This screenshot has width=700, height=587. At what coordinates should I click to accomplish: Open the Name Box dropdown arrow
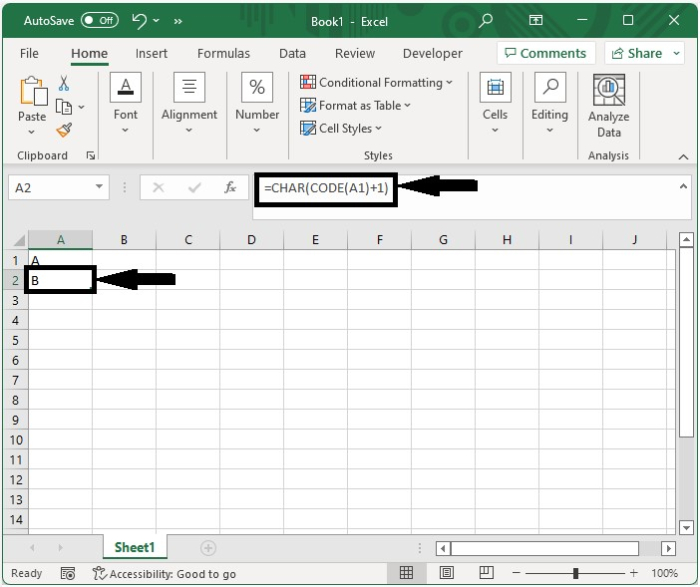coord(99,187)
